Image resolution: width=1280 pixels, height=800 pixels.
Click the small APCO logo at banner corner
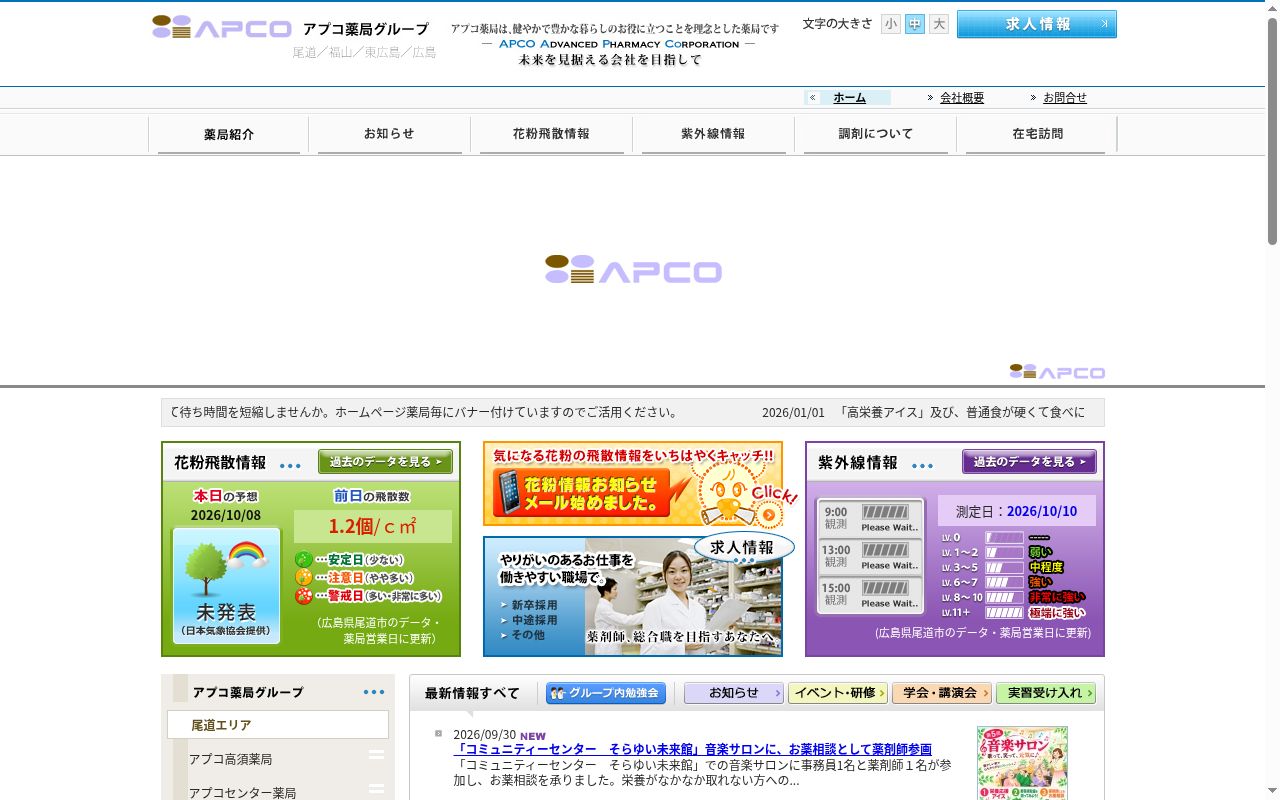(x=1057, y=372)
